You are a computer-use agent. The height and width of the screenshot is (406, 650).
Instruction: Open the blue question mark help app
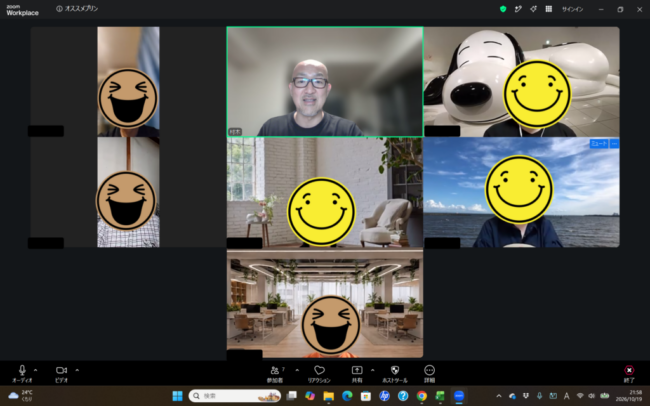[x=403, y=396]
